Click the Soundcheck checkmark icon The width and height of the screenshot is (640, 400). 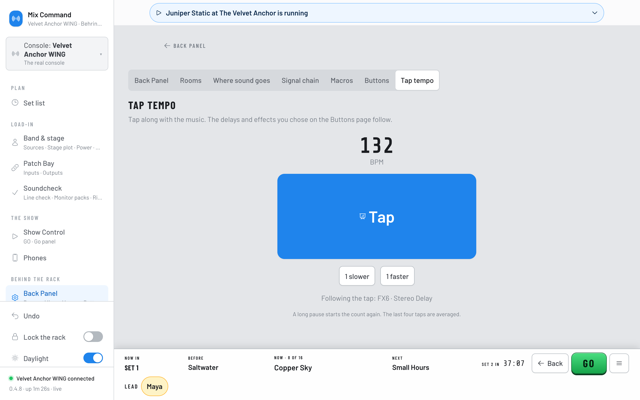(15, 193)
